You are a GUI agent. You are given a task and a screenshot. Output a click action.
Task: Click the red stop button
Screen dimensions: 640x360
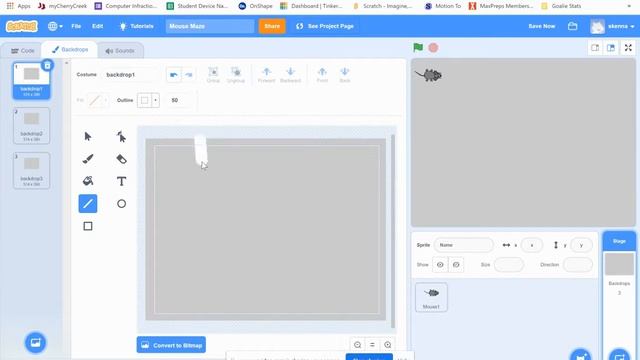[433, 48]
